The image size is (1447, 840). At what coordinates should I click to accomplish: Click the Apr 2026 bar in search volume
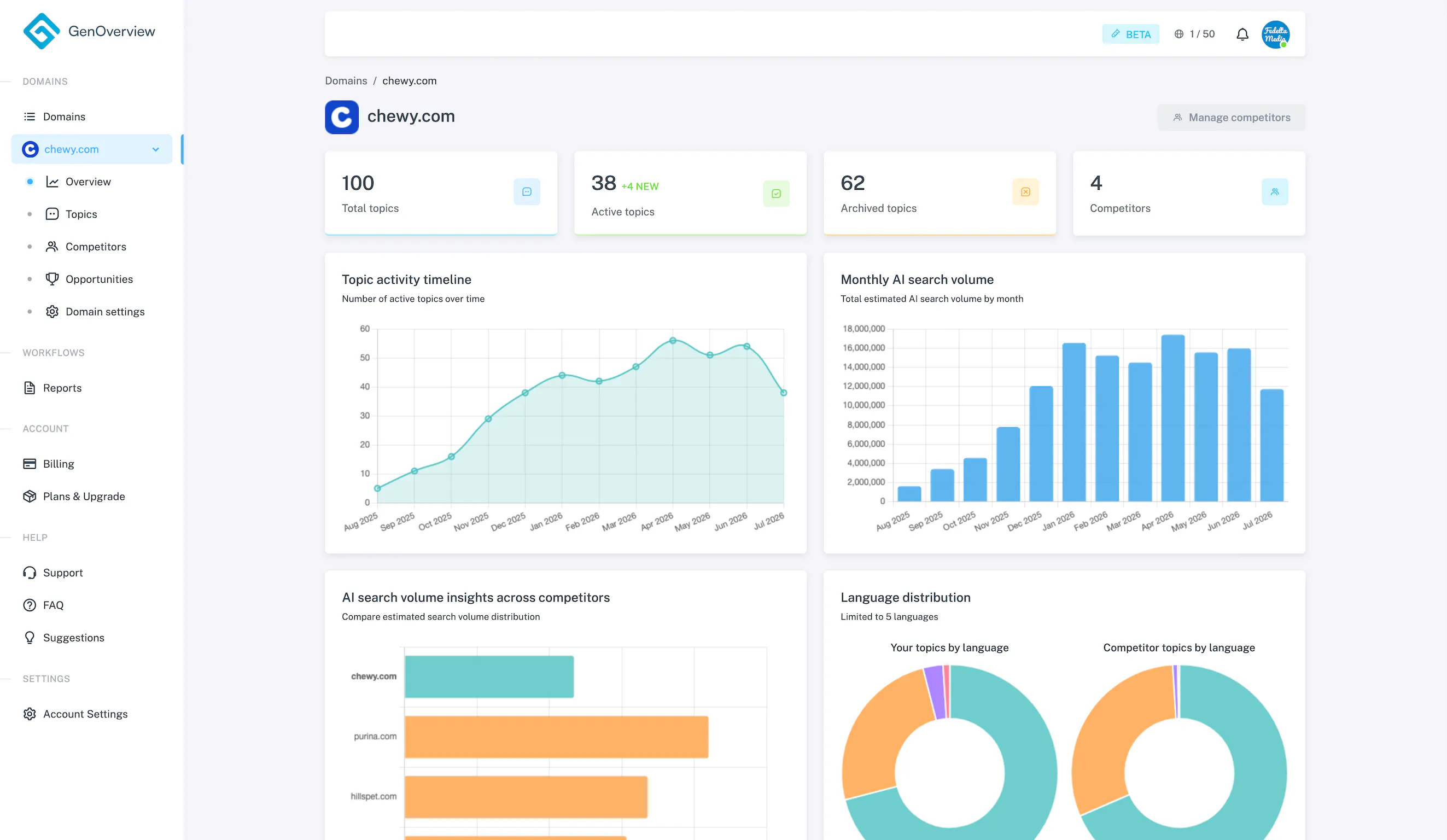point(1172,418)
